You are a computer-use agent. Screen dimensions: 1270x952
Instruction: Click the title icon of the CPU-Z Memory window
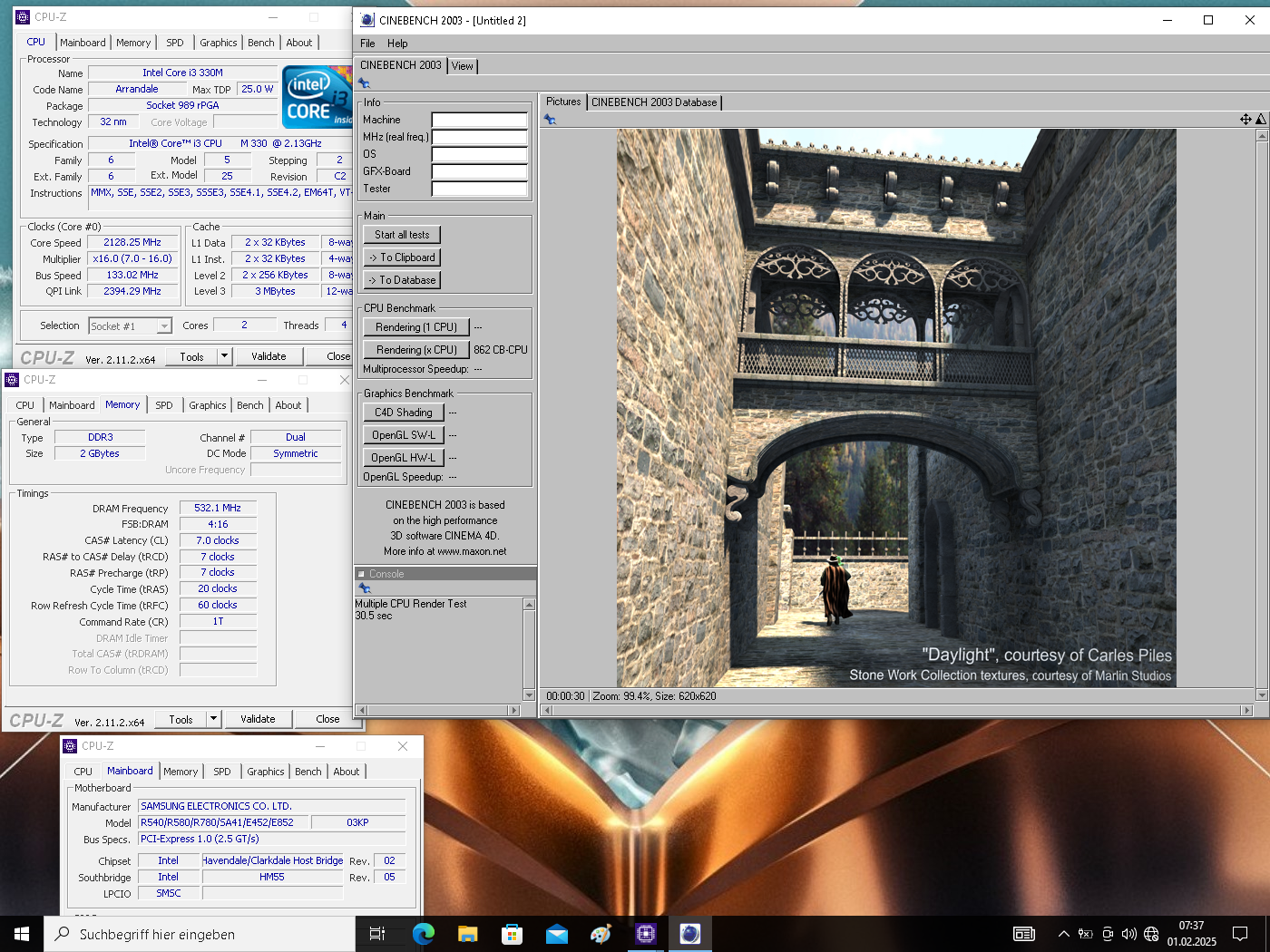[x=13, y=380]
